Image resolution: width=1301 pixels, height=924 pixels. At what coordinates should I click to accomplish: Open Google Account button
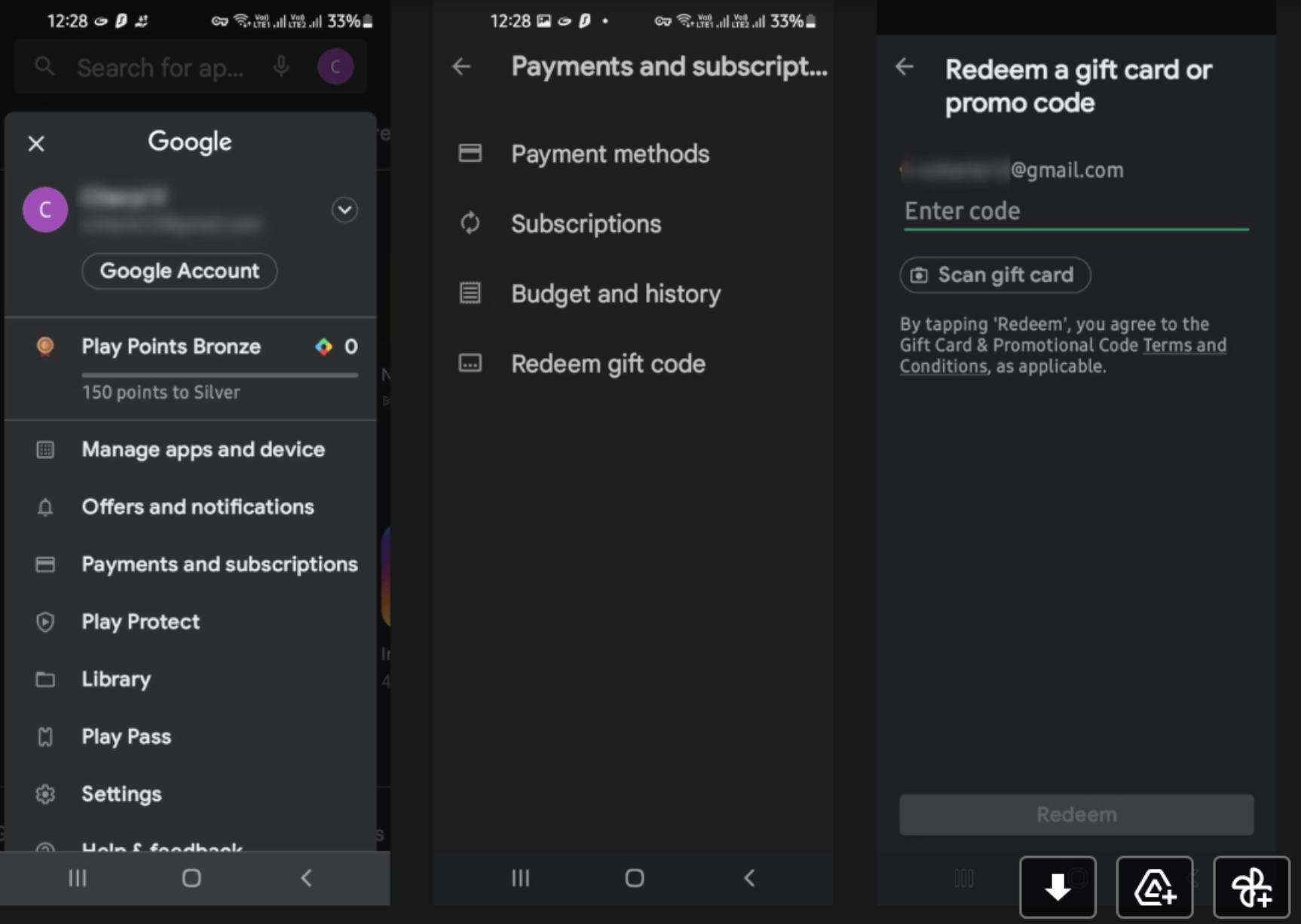point(179,271)
